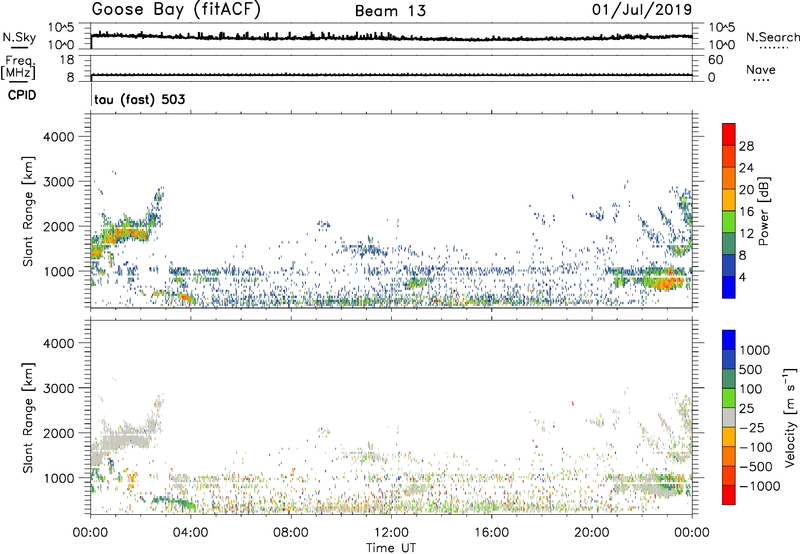
Task: Click the '16:00' time axis label
Action: pos(491,533)
